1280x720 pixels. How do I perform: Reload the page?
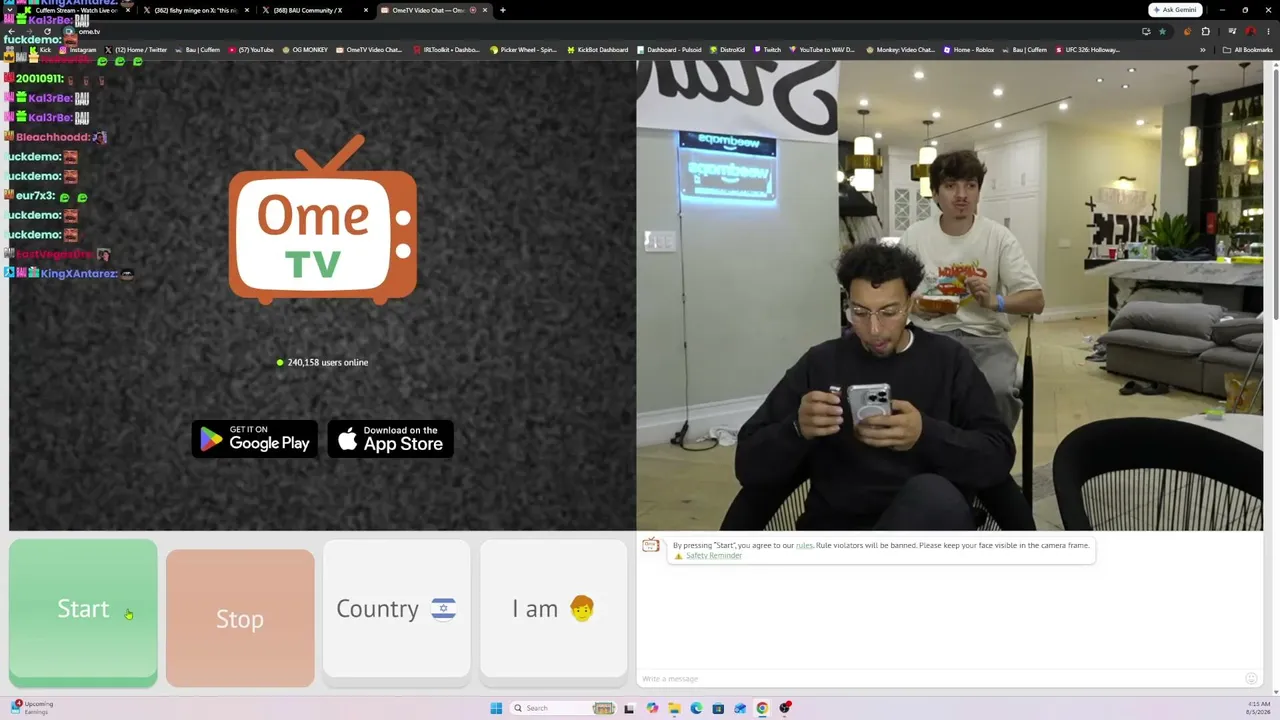click(47, 31)
